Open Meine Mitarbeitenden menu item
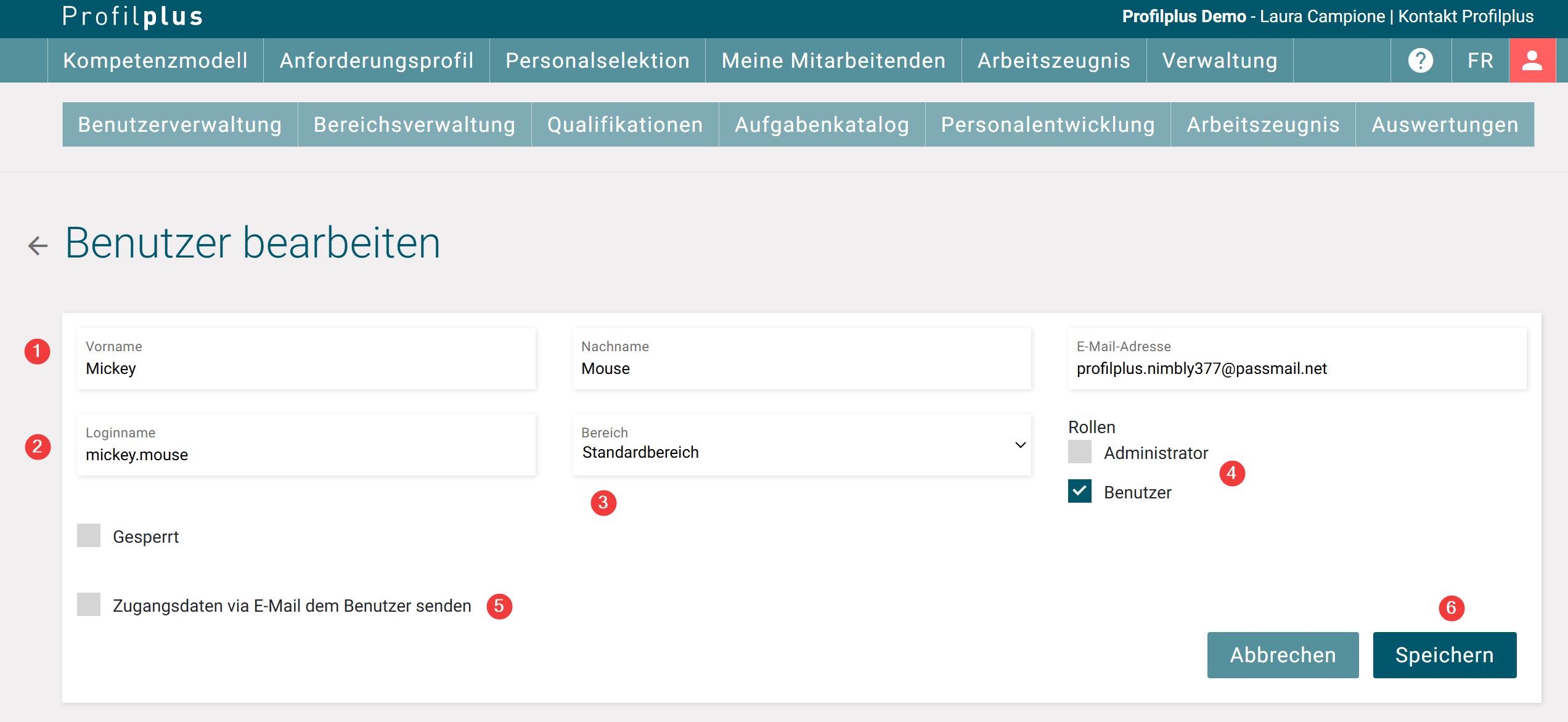 pyautogui.click(x=833, y=60)
